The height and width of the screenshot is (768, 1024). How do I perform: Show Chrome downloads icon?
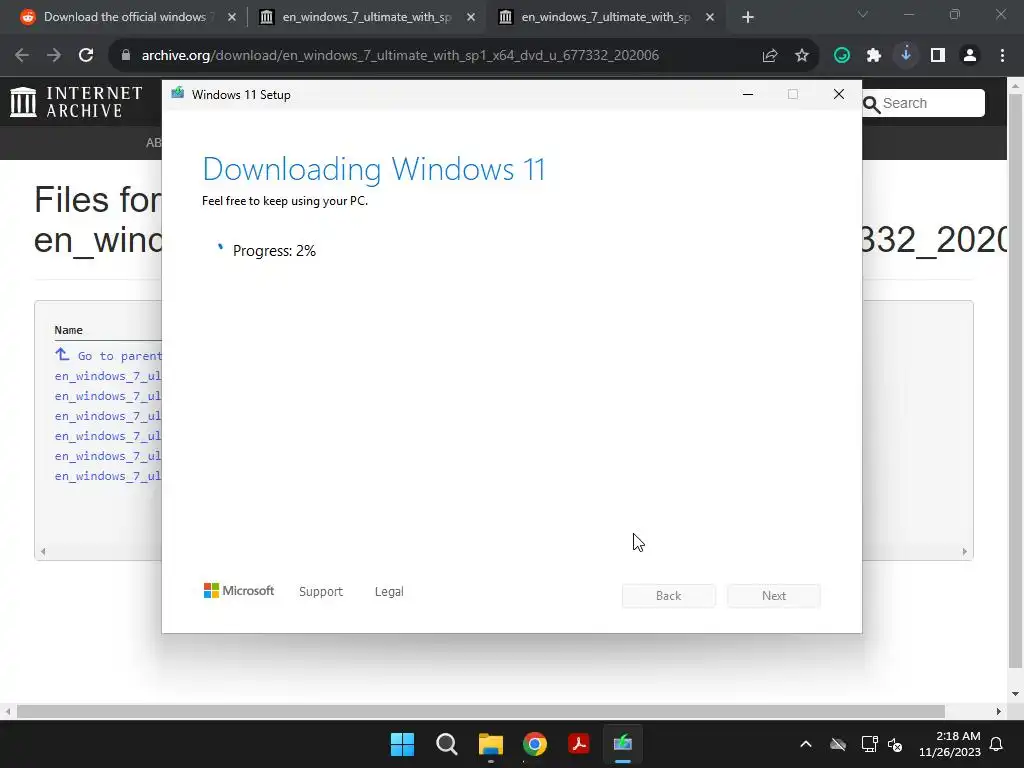click(906, 55)
